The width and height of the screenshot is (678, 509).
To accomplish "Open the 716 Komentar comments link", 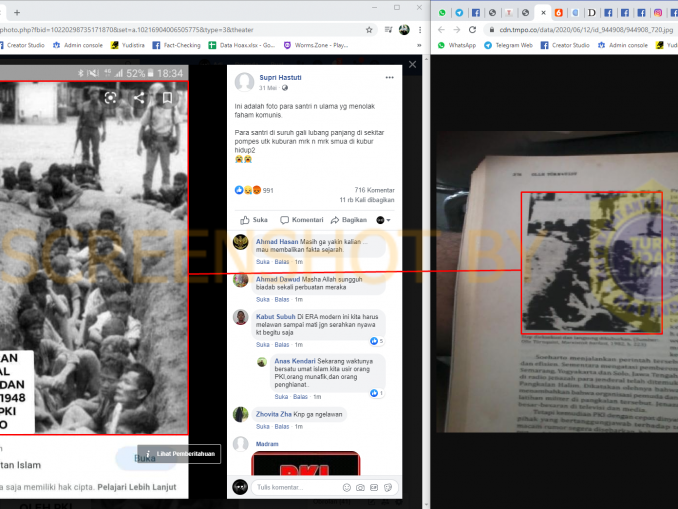I will point(374,190).
